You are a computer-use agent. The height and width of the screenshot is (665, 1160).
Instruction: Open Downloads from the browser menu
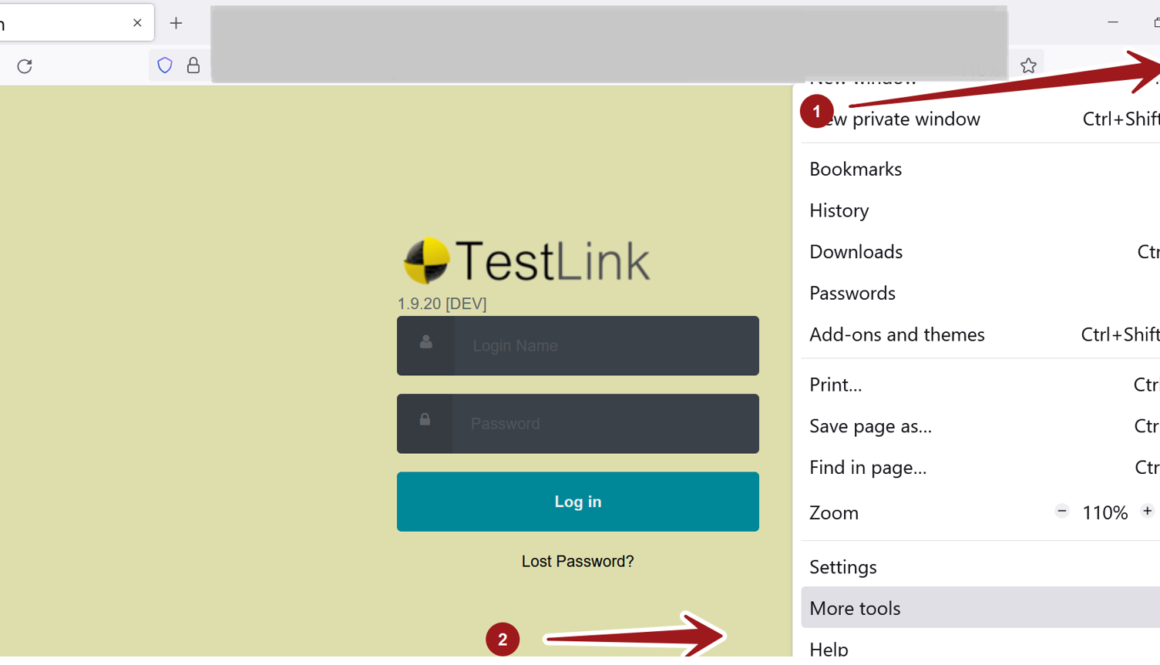(980, 252)
